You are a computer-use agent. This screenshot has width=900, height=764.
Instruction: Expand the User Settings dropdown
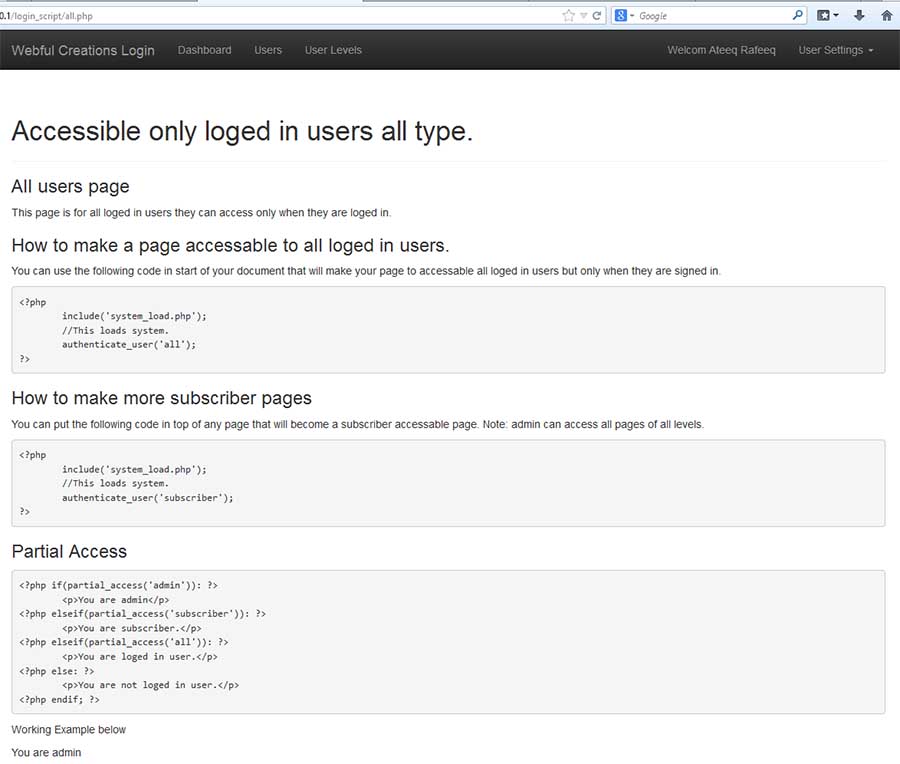835,50
